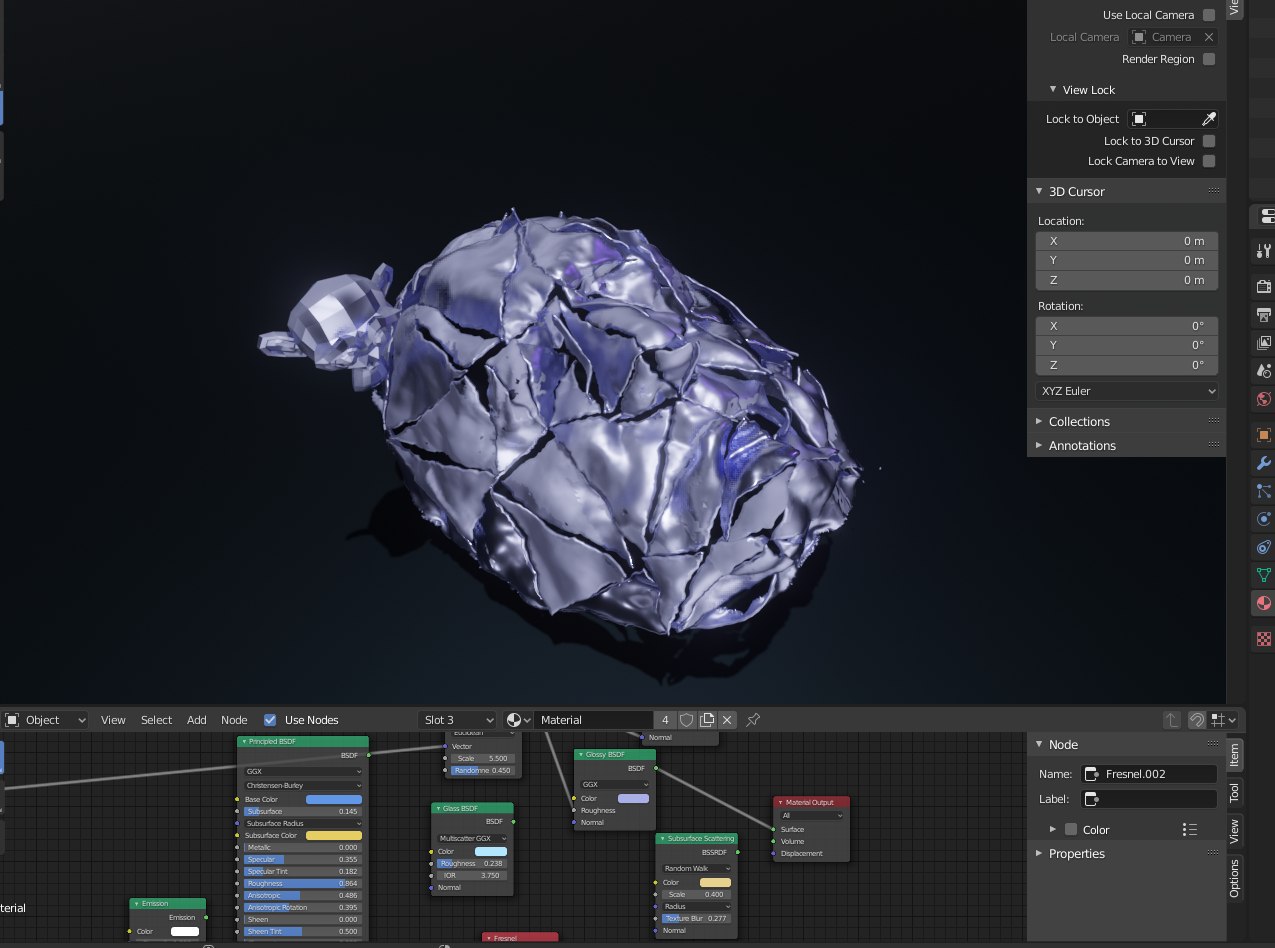This screenshot has height=948, width=1275.
Task: Open the Add menu in node editor
Action: 197,720
